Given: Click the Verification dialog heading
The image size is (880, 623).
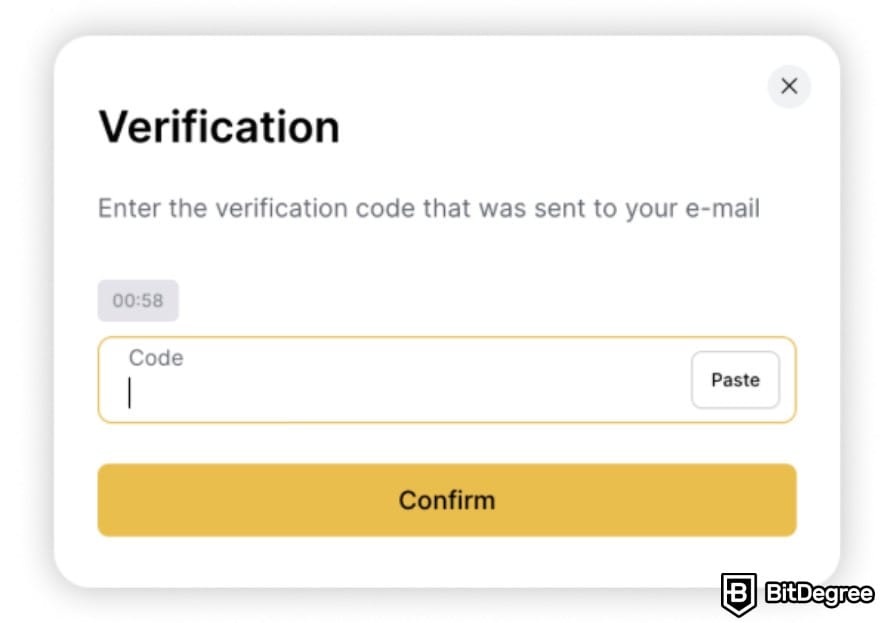Looking at the screenshot, I should pyautogui.click(x=218, y=125).
